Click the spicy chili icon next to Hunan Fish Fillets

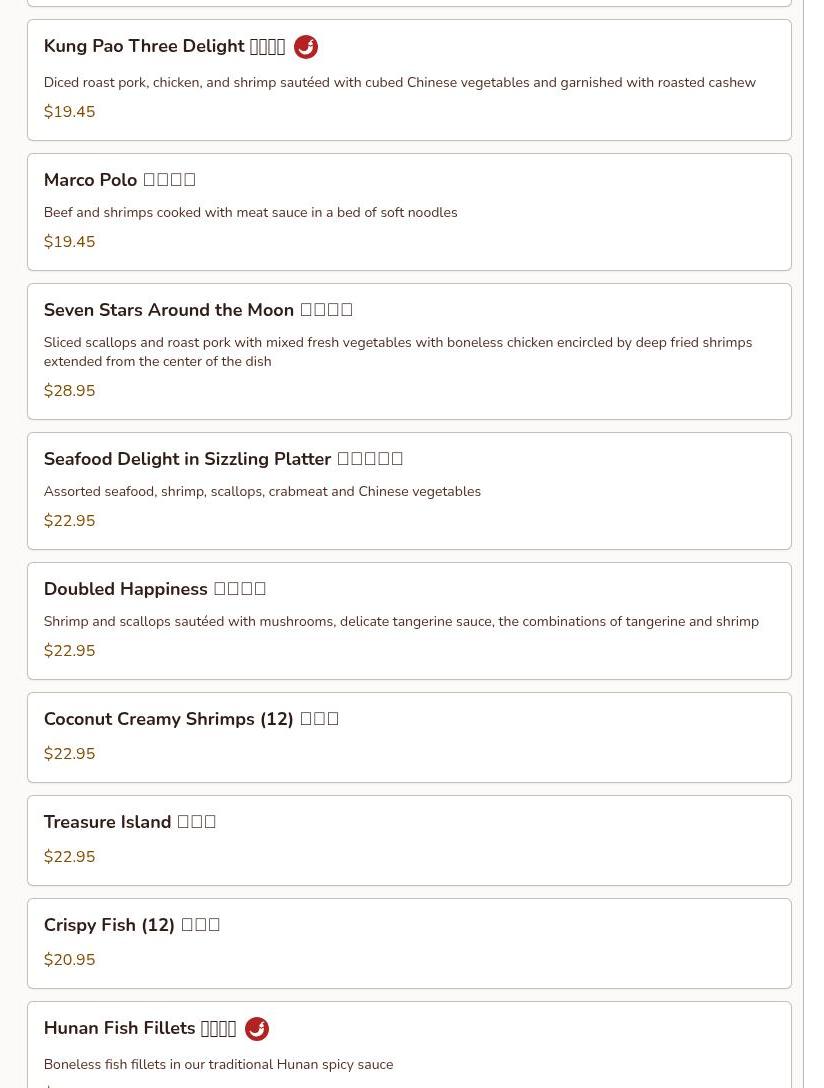pos(257,1029)
